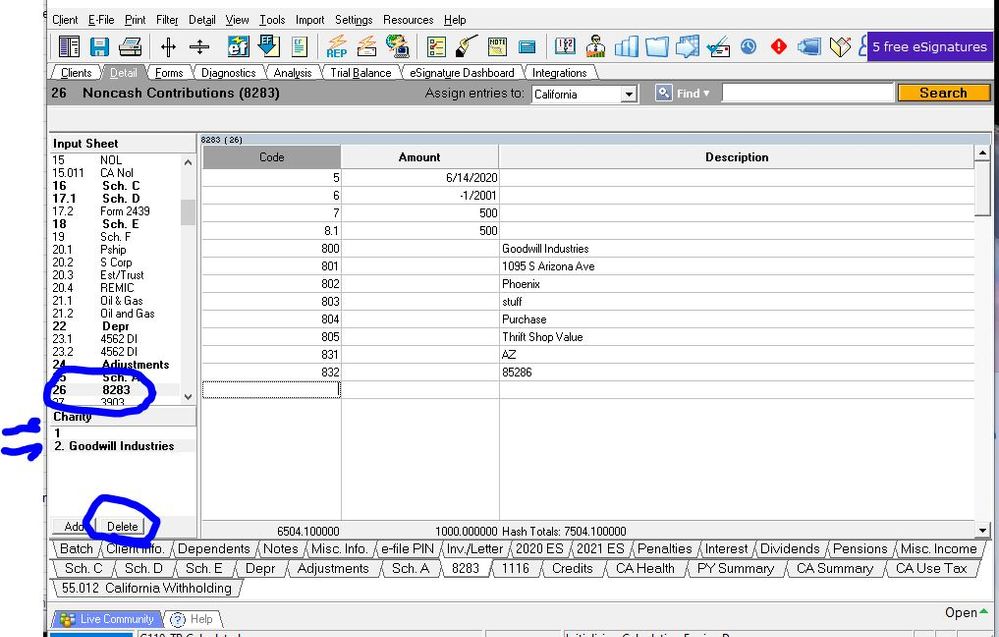Click the Print toolbar icon
The width and height of the screenshot is (999, 637).
click(x=130, y=46)
